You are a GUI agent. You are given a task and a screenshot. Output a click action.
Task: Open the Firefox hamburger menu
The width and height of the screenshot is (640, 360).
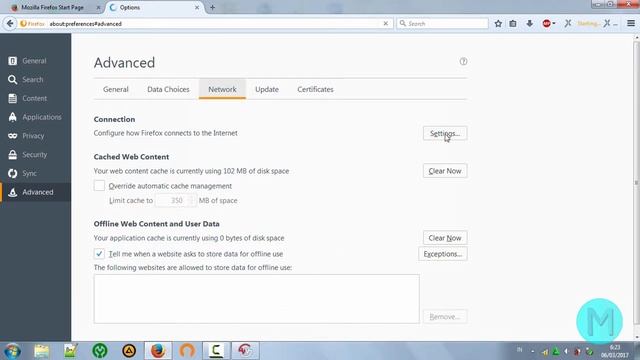[x=631, y=24]
